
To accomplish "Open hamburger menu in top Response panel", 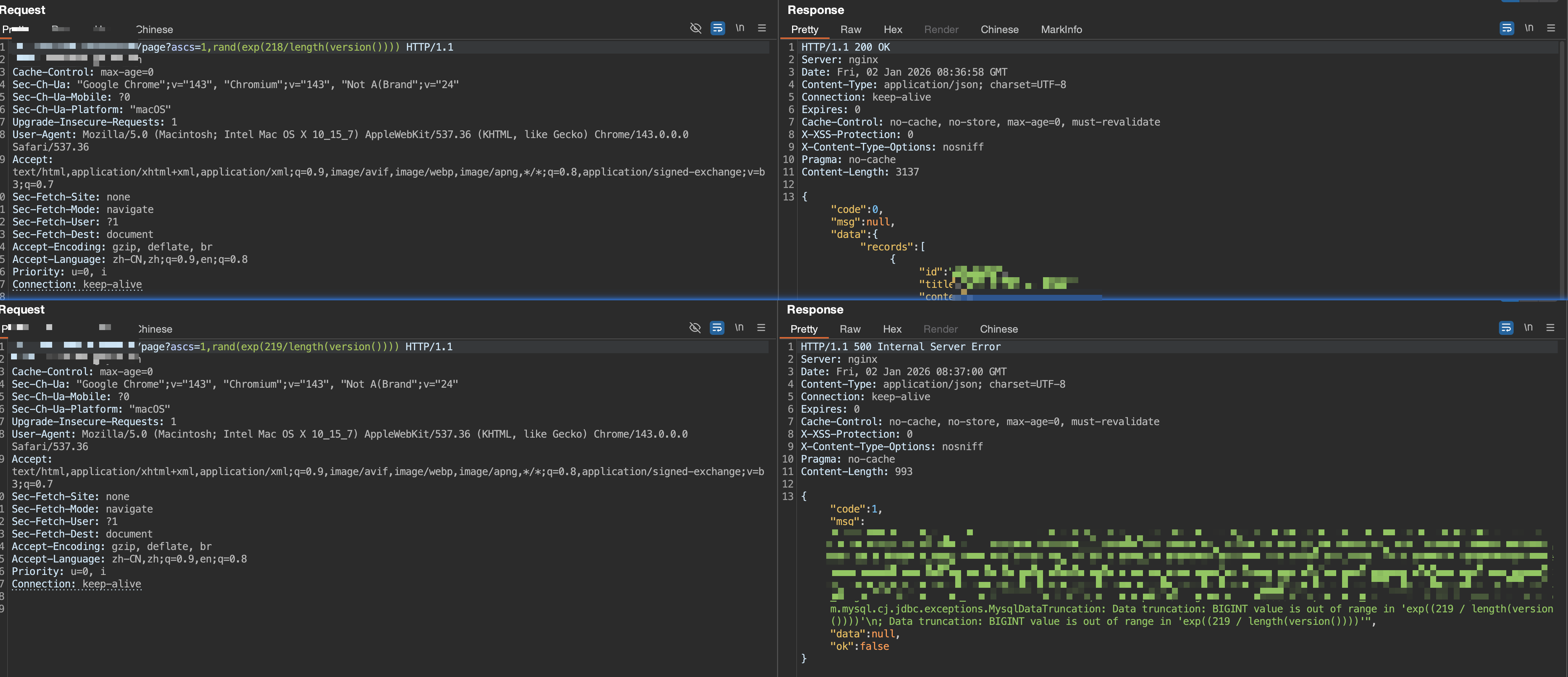I will 1551,28.
